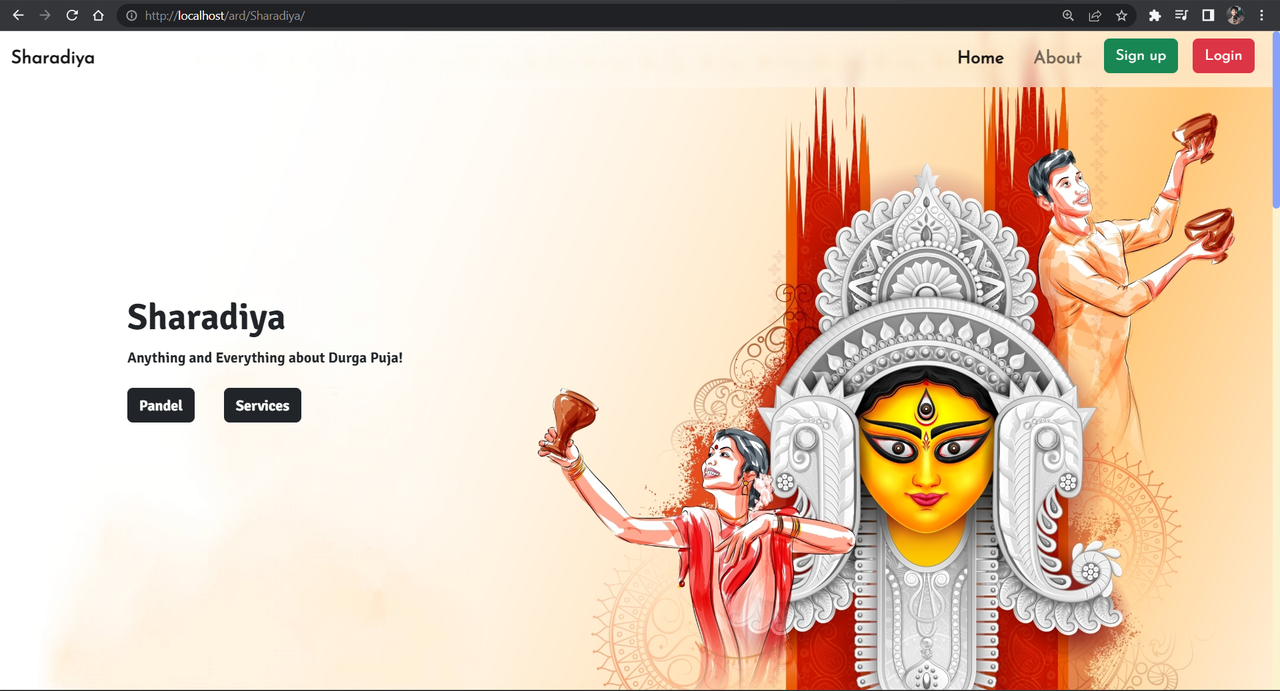Viewport: 1280px width, 691px height.
Task: Click the large Sharadiya hero heading
Action: pos(206,317)
